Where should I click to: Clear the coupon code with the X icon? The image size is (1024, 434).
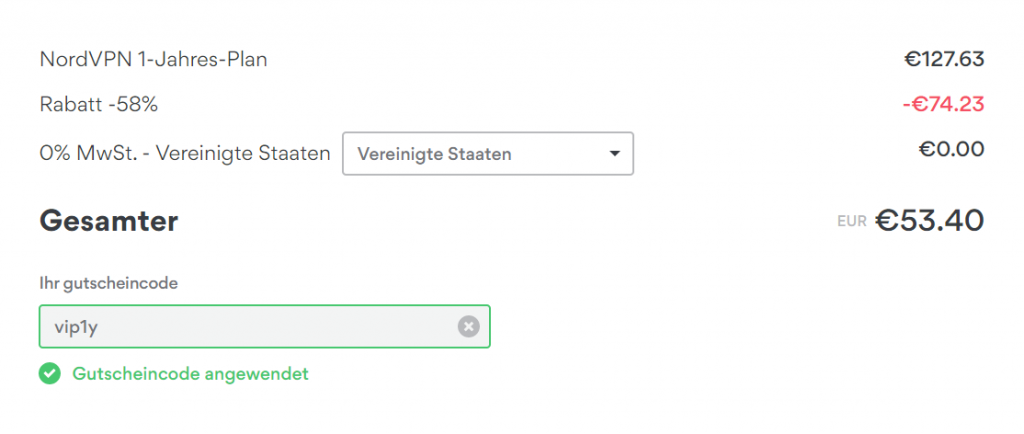click(469, 326)
